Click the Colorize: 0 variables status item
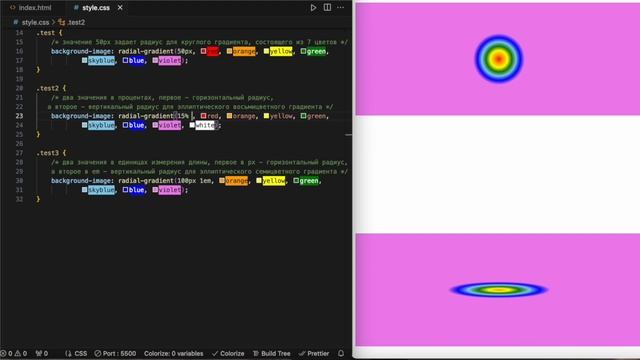The image size is (640, 360). (173, 353)
